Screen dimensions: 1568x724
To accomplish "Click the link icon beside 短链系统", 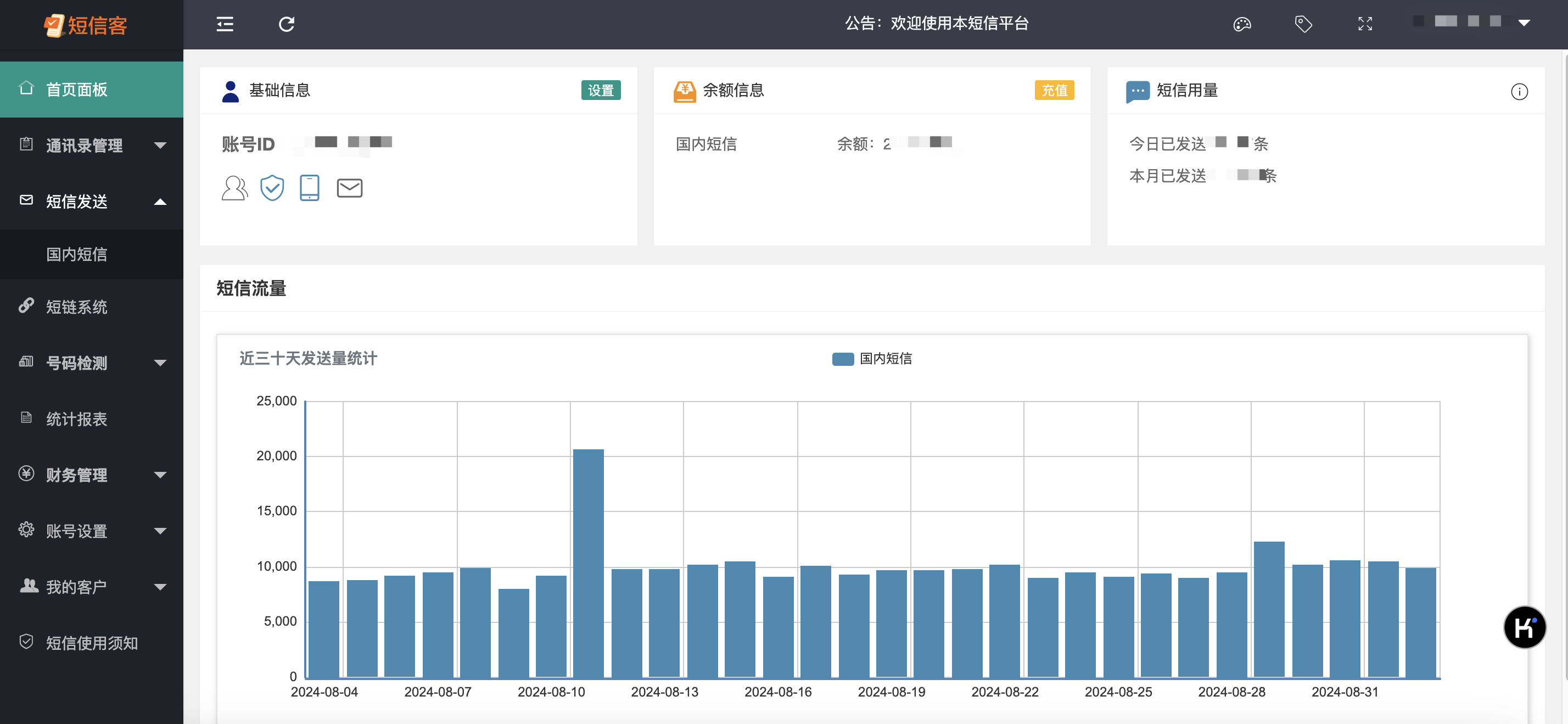I will (26, 305).
